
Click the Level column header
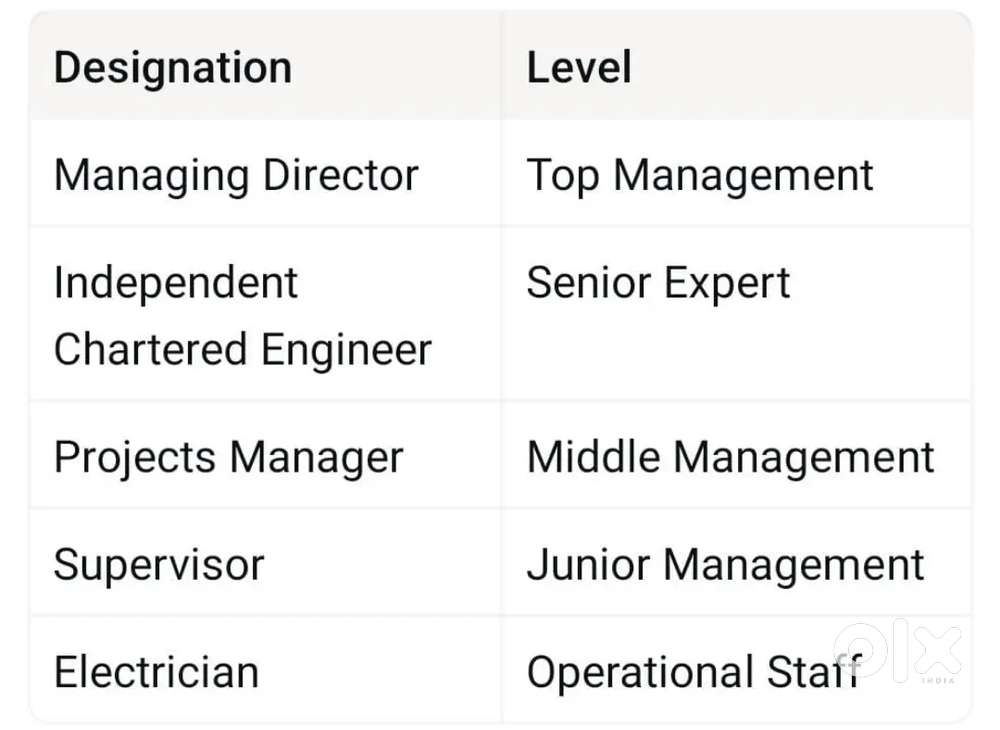(x=579, y=68)
